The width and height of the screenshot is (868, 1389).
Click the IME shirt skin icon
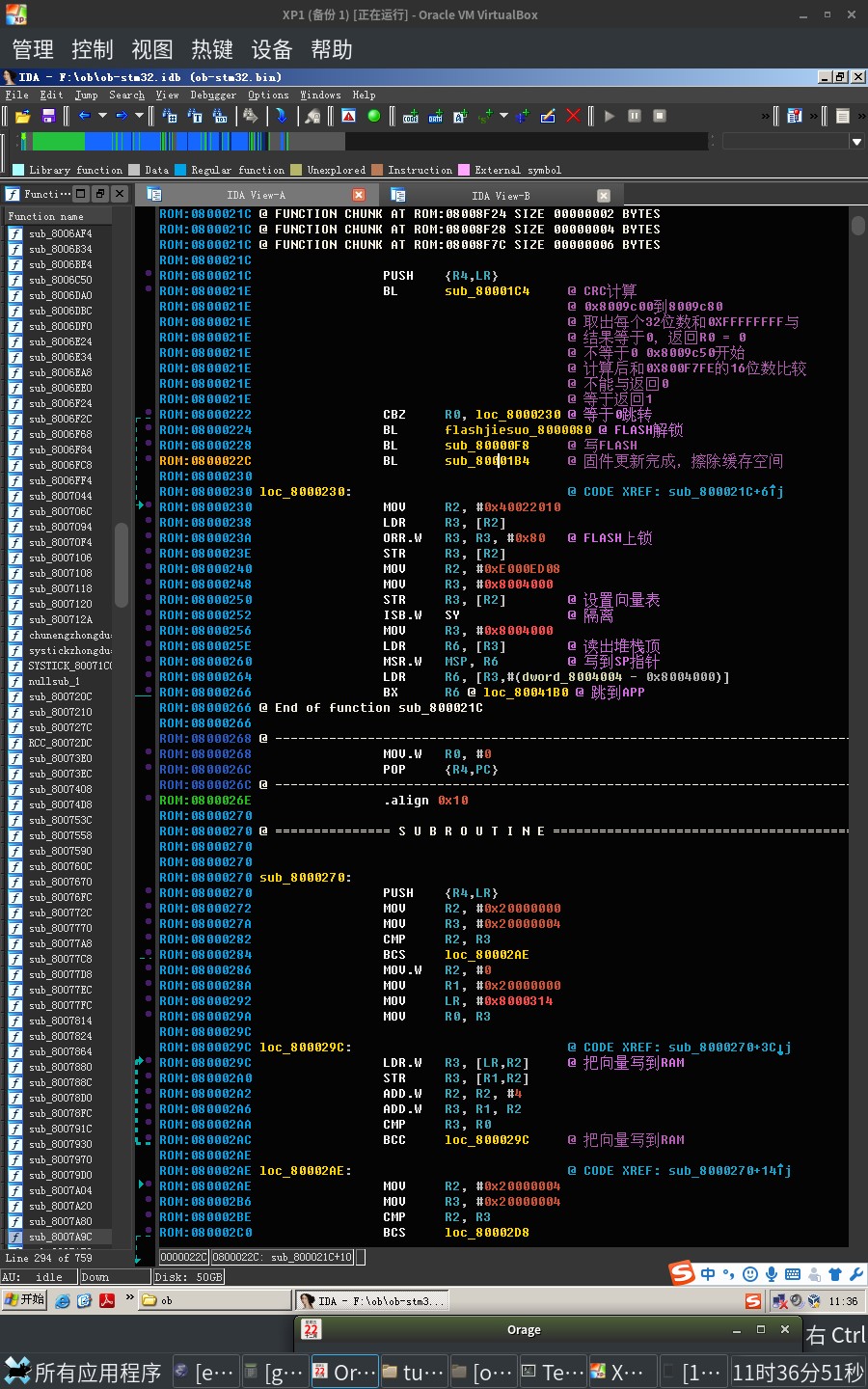(835, 1274)
